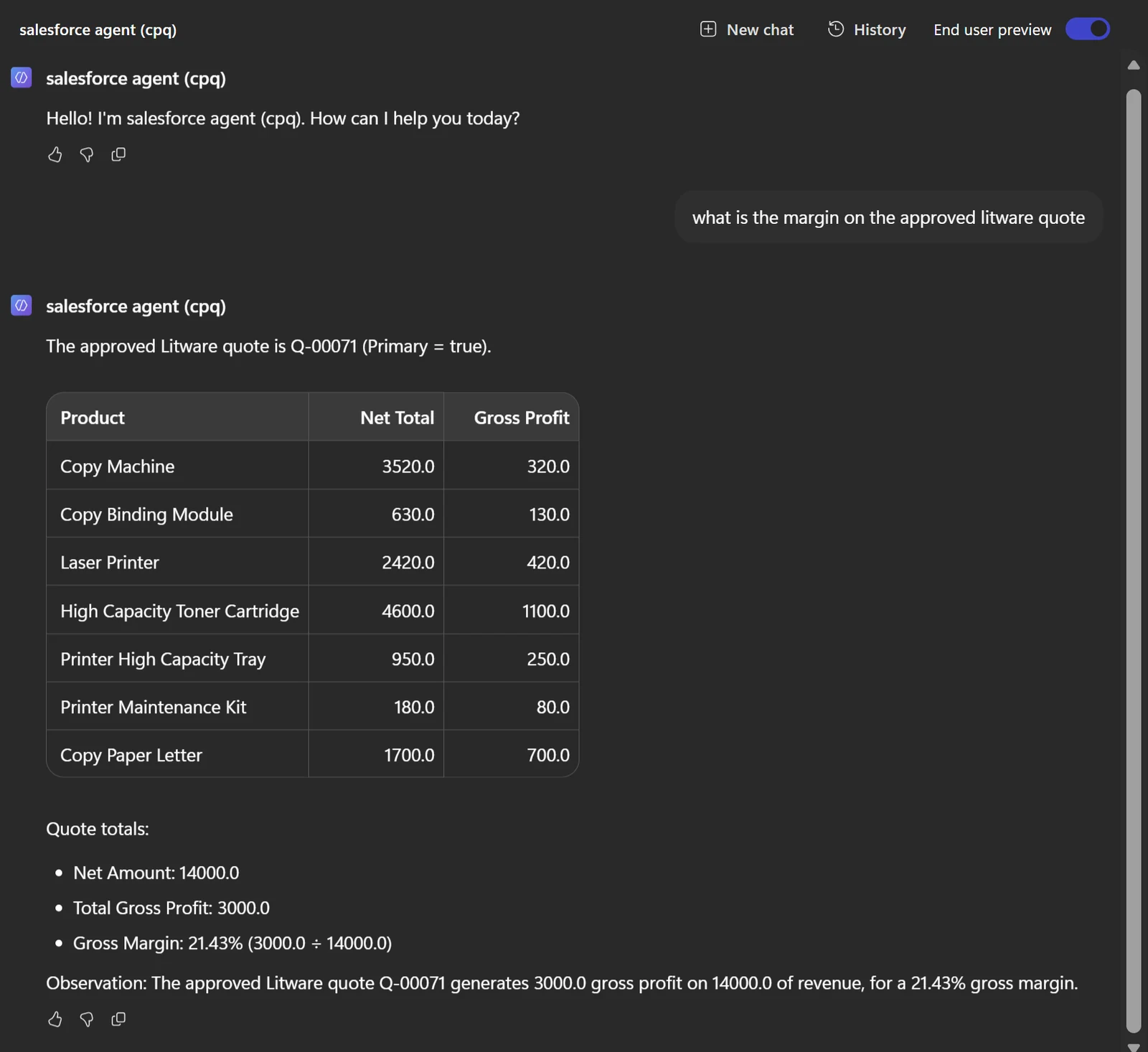
Task: Click gross profit 1100.0 for Toner Cartridge
Action: [512, 611]
